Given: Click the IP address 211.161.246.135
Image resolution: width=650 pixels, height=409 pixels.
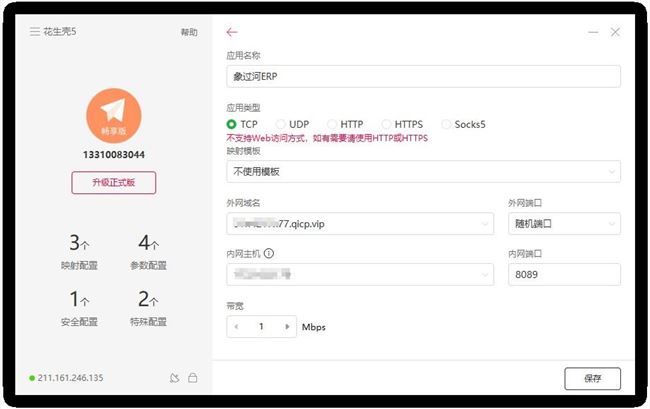Looking at the screenshot, I should [70, 378].
